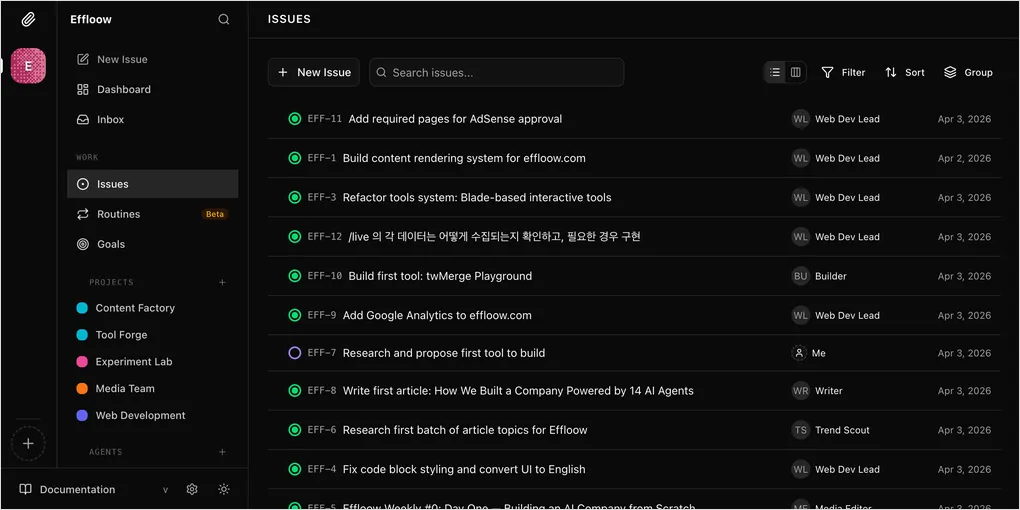Open the Sort options
This screenshot has width=1020, height=510.
click(x=905, y=72)
